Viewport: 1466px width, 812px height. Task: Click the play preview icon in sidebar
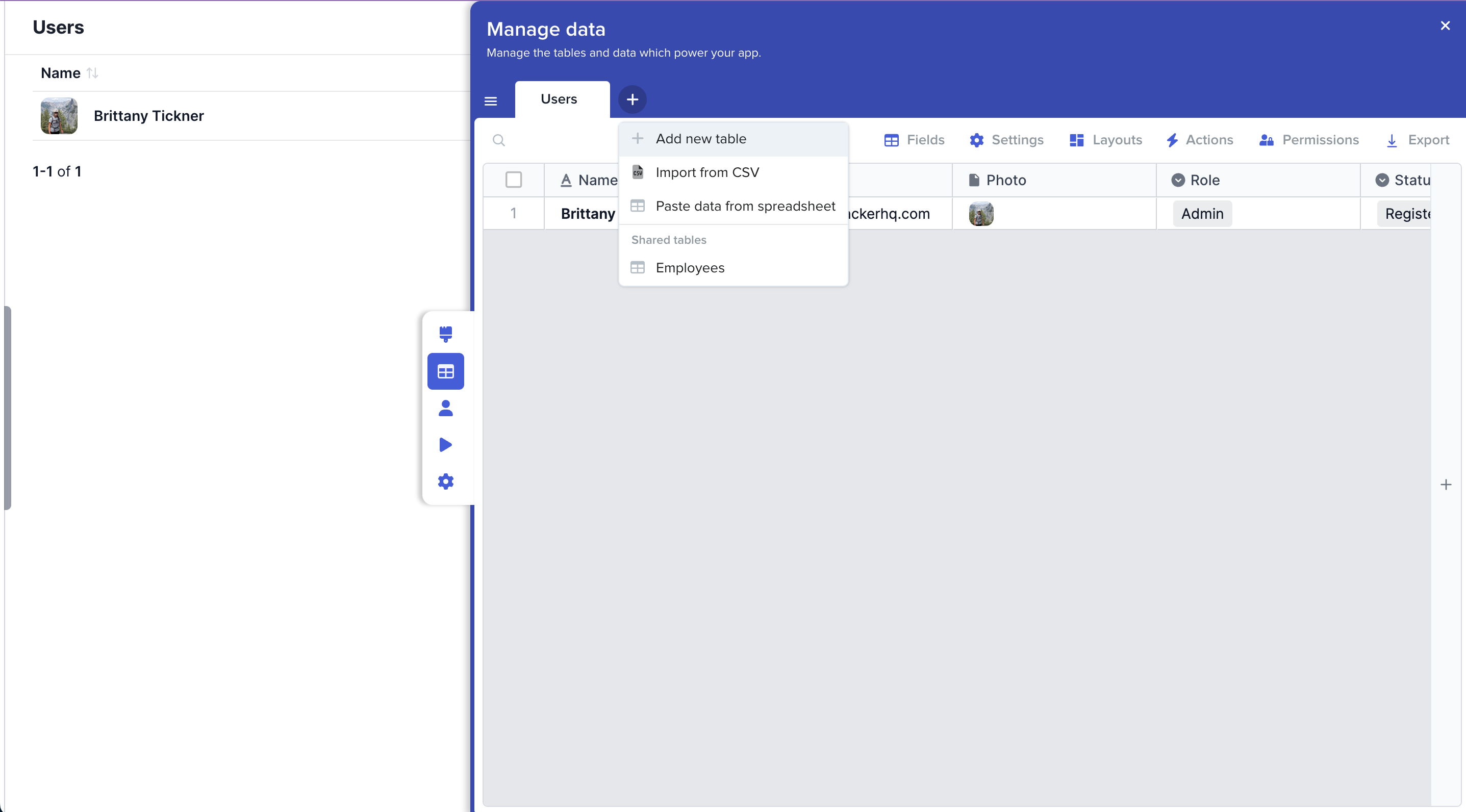[x=446, y=444]
